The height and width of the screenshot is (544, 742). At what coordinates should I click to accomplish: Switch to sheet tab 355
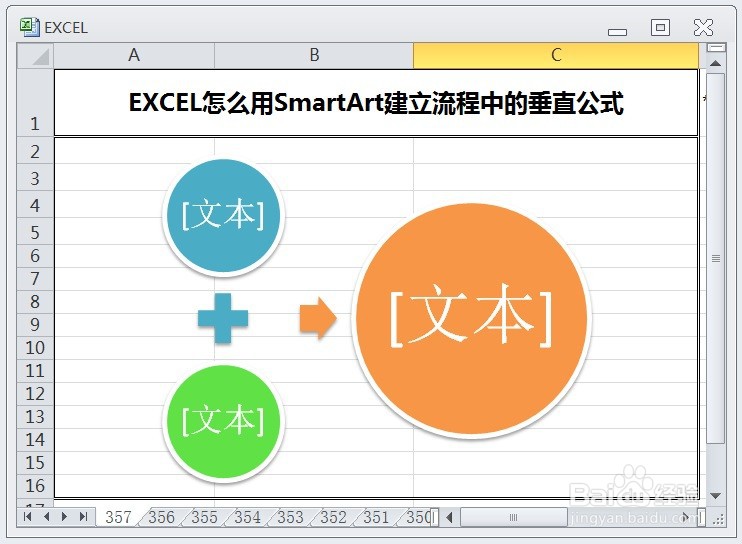click(x=204, y=517)
